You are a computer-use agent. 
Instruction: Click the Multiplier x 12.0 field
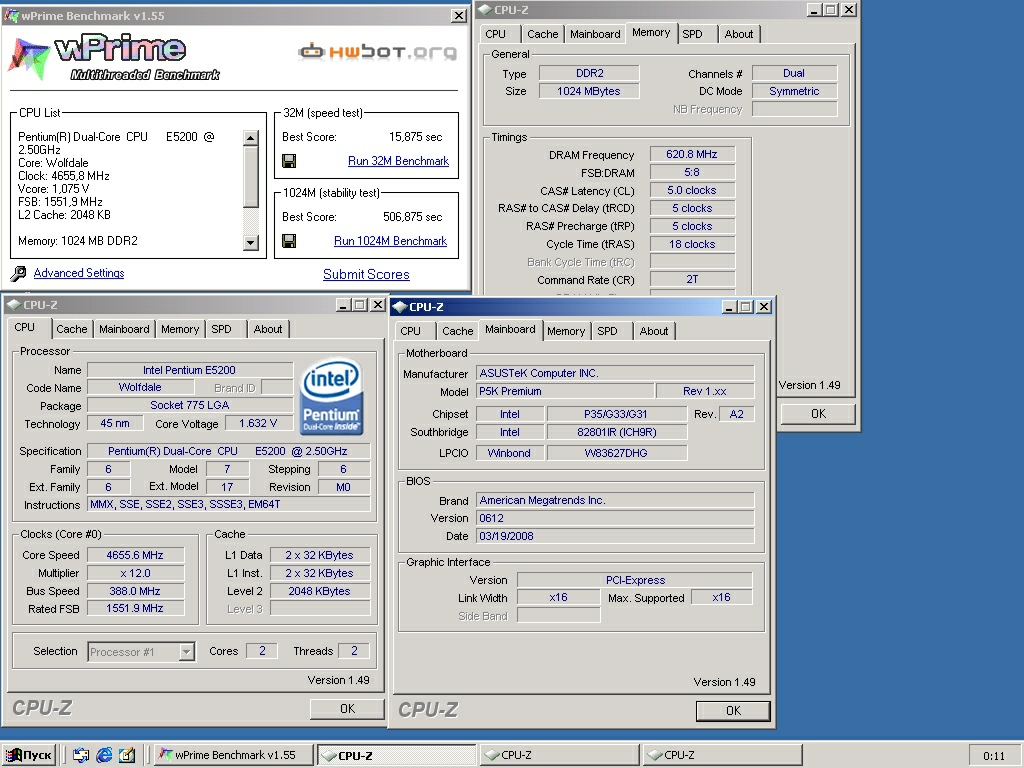pos(135,573)
